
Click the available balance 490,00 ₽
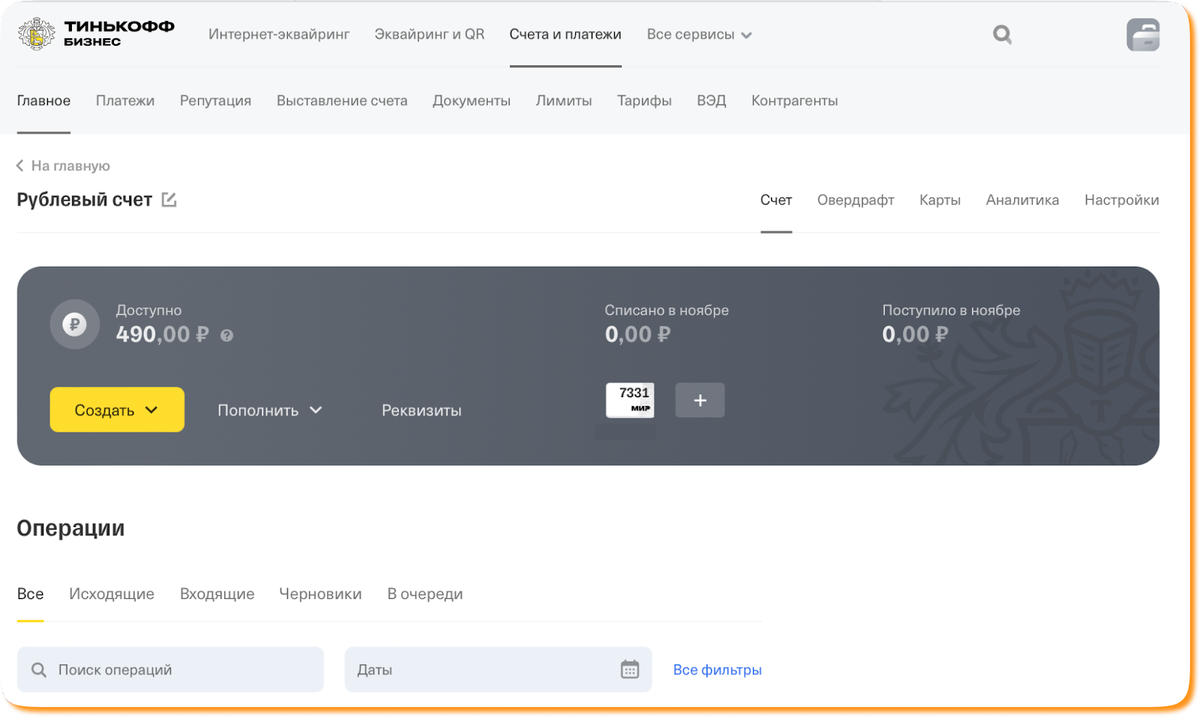(162, 335)
